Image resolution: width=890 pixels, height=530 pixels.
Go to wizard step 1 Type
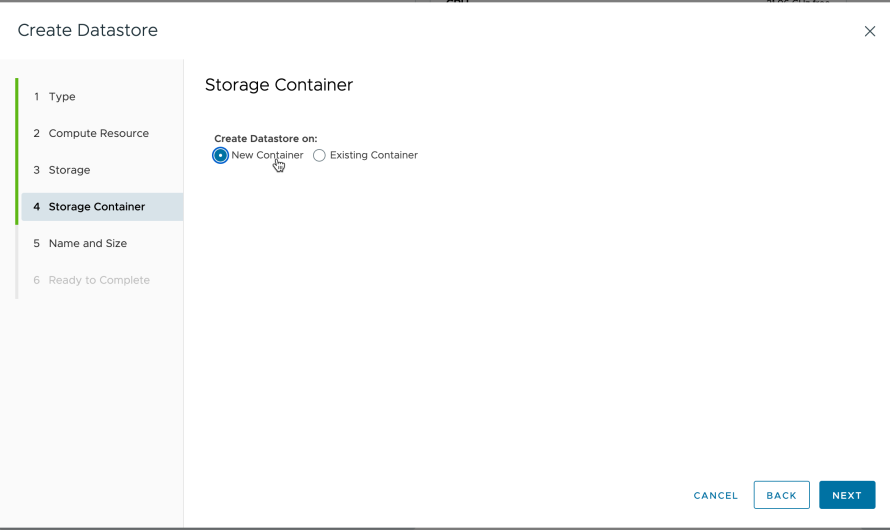[62, 97]
